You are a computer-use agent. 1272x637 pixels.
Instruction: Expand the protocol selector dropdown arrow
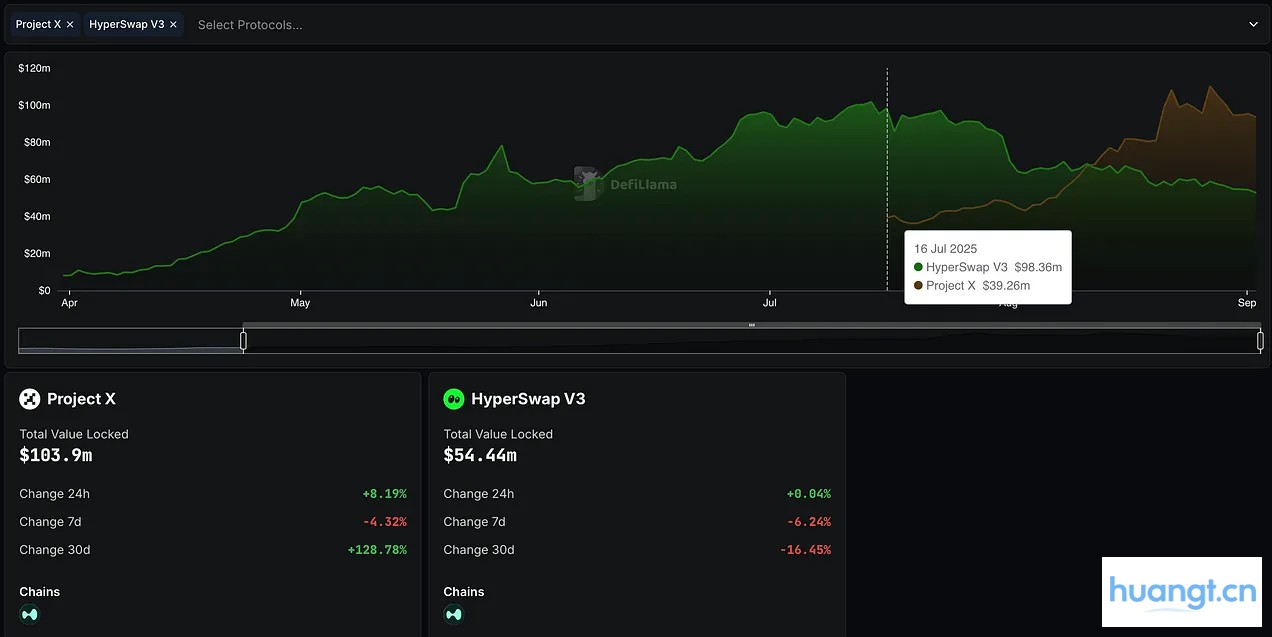tap(1253, 25)
